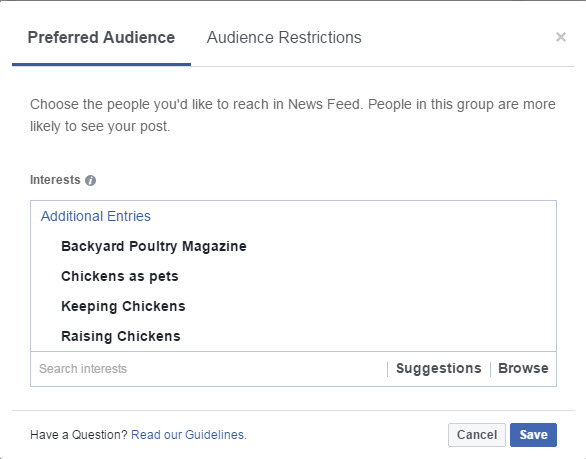Select the Preferred Audience tab
Viewport: 586px width, 459px height.
101,37
